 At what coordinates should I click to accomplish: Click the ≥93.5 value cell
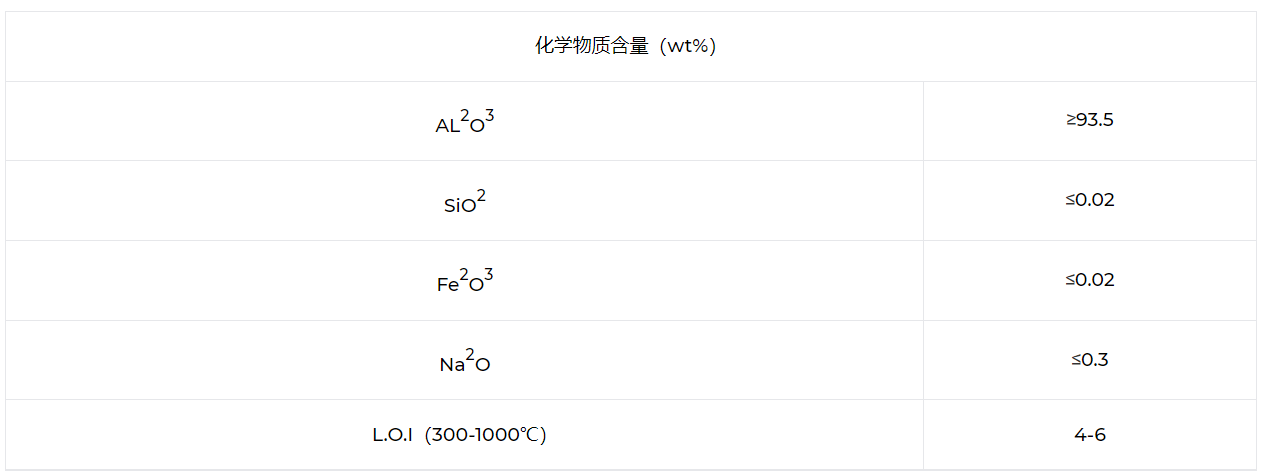(x=1089, y=120)
